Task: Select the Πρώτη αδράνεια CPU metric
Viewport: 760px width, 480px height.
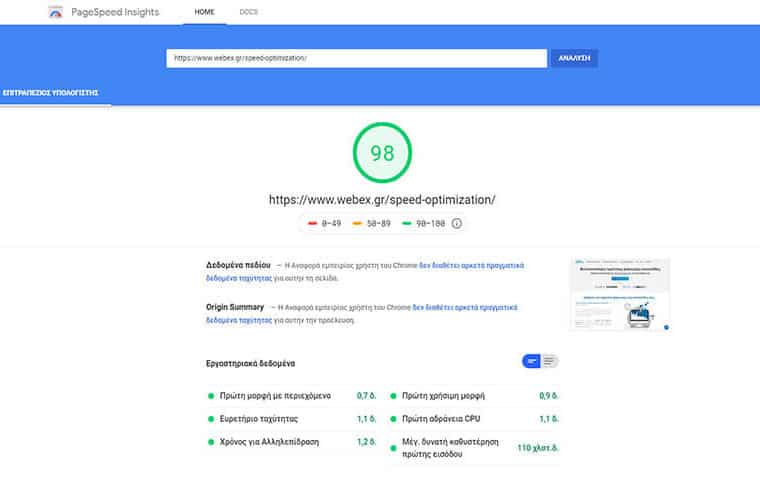Action: (x=474, y=419)
